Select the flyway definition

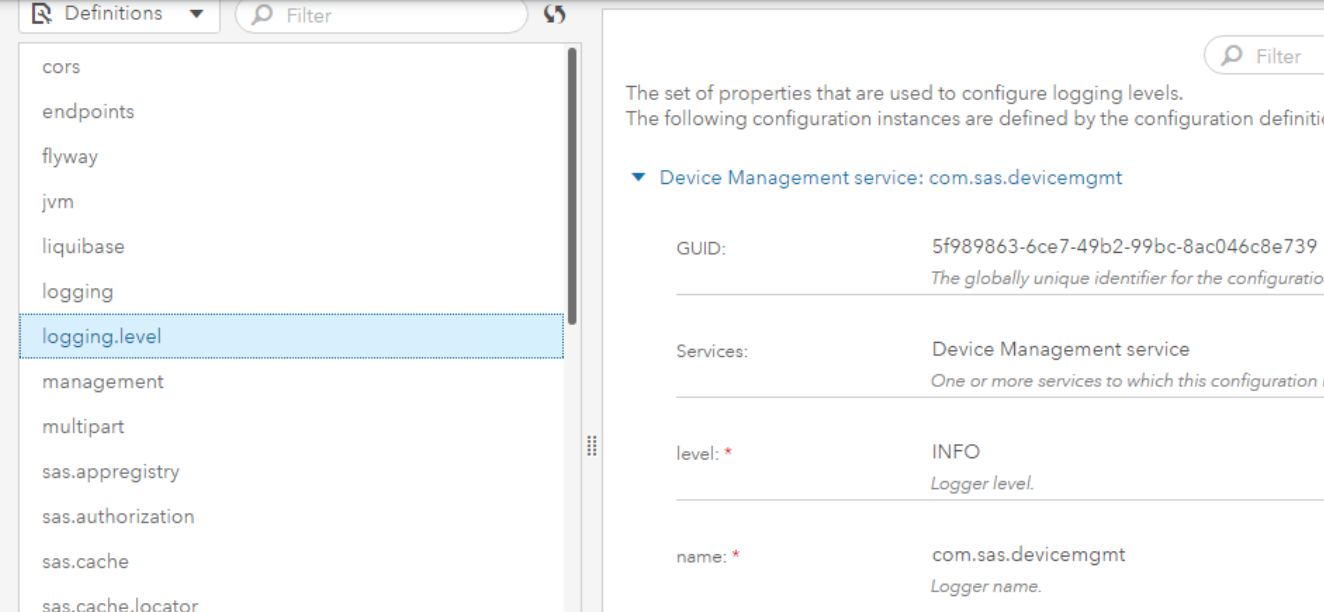(291, 157)
